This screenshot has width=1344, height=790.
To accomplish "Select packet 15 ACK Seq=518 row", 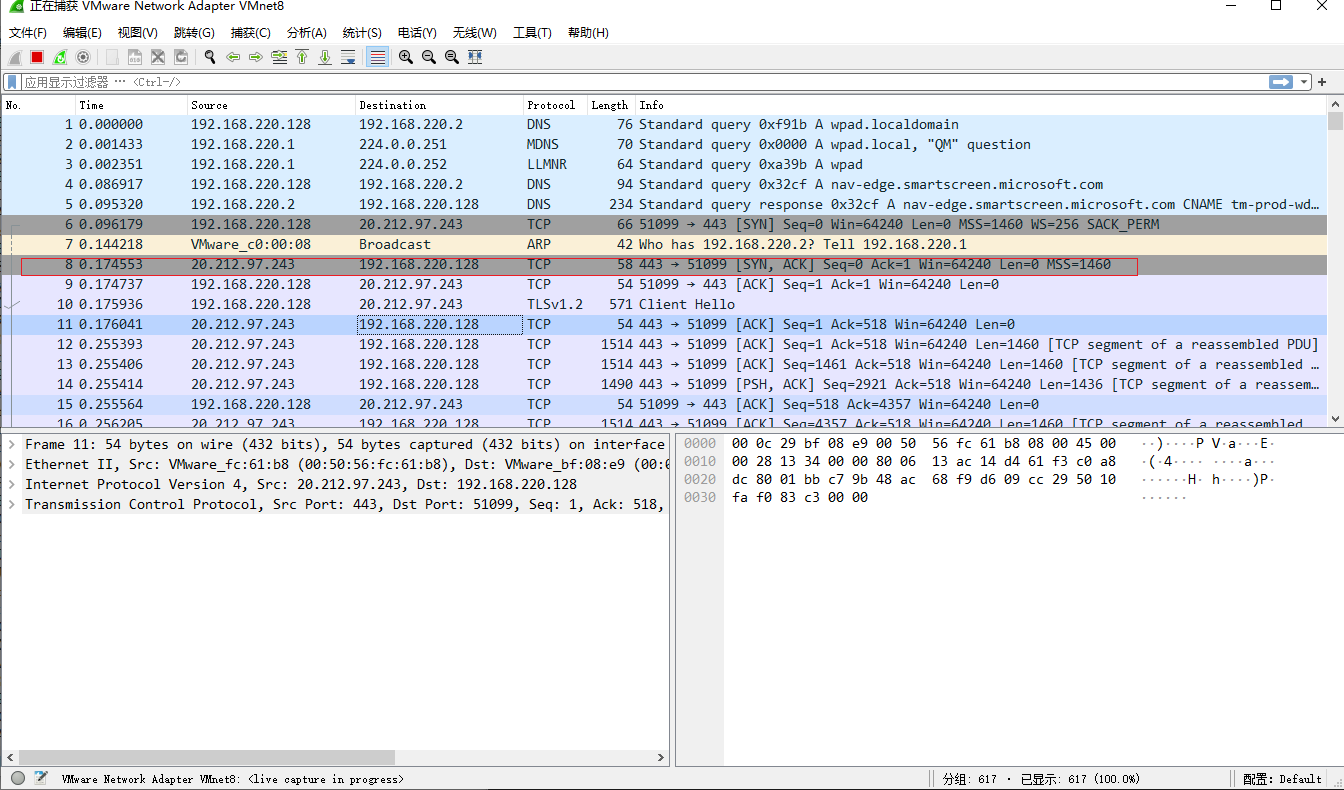I will (x=664, y=404).
